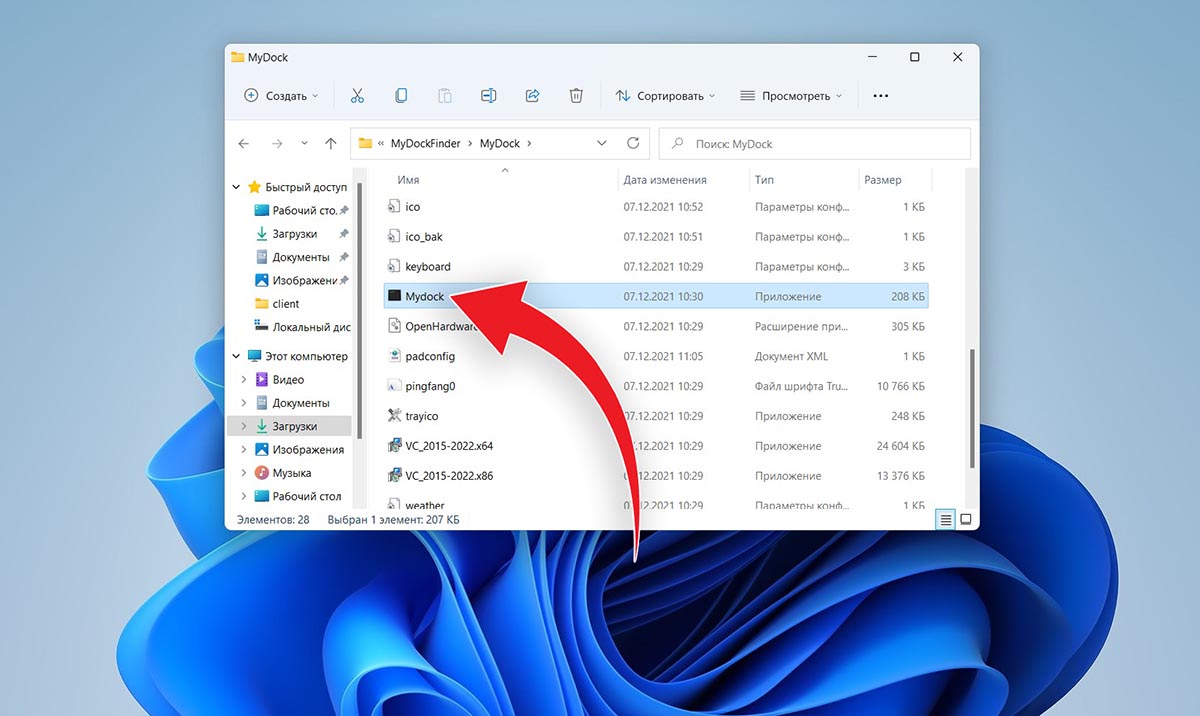Click the Copy icon in toolbar
Image resolution: width=1200 pixels, height=716 pixels.
tap(401, 96)
